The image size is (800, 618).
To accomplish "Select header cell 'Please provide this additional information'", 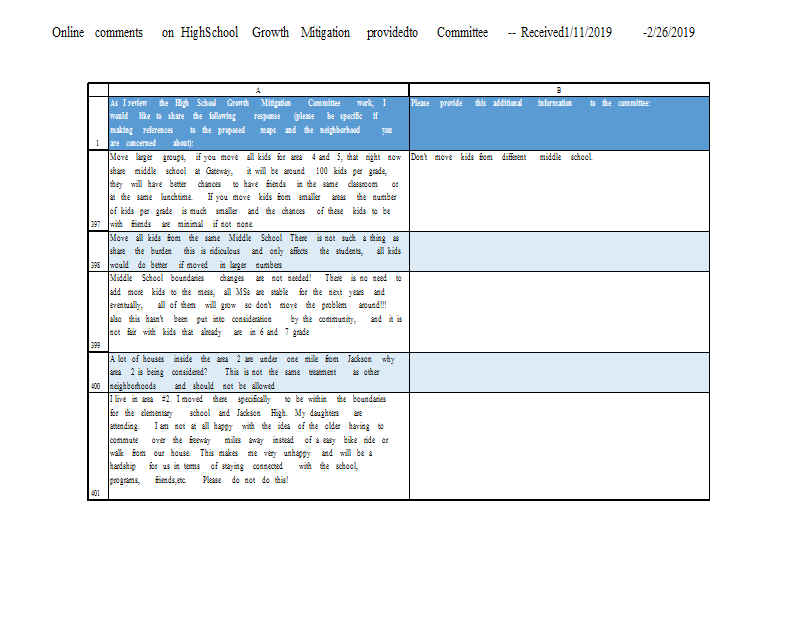I will pyautogui.click(x=559, y=123).
